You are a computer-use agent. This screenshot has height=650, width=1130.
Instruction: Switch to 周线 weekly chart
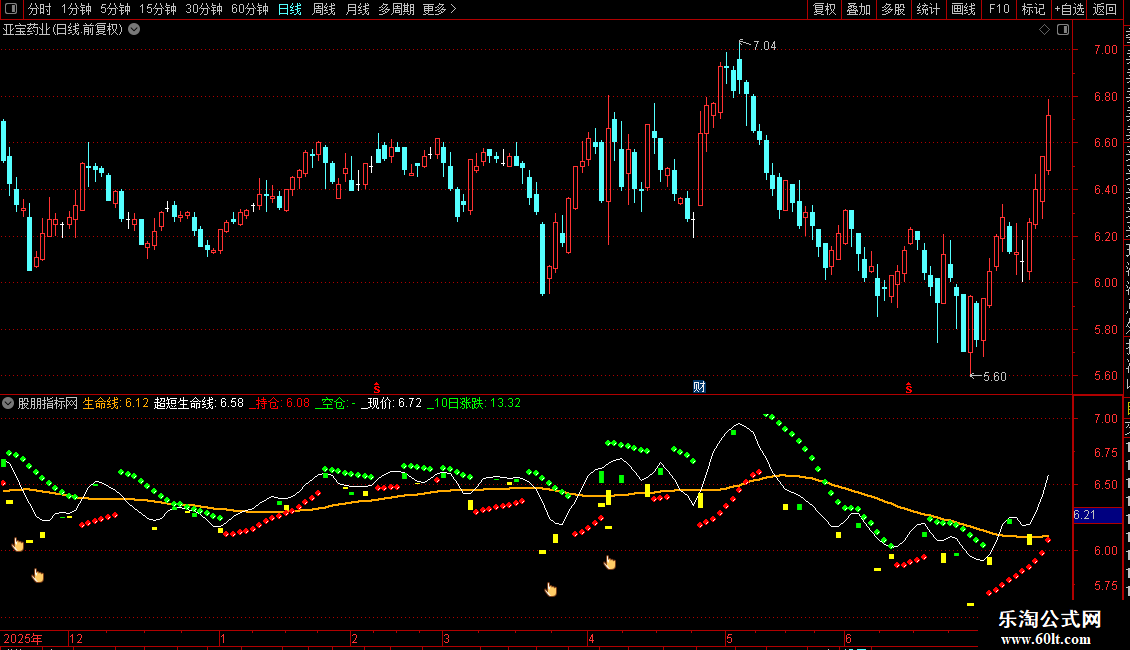324,9
